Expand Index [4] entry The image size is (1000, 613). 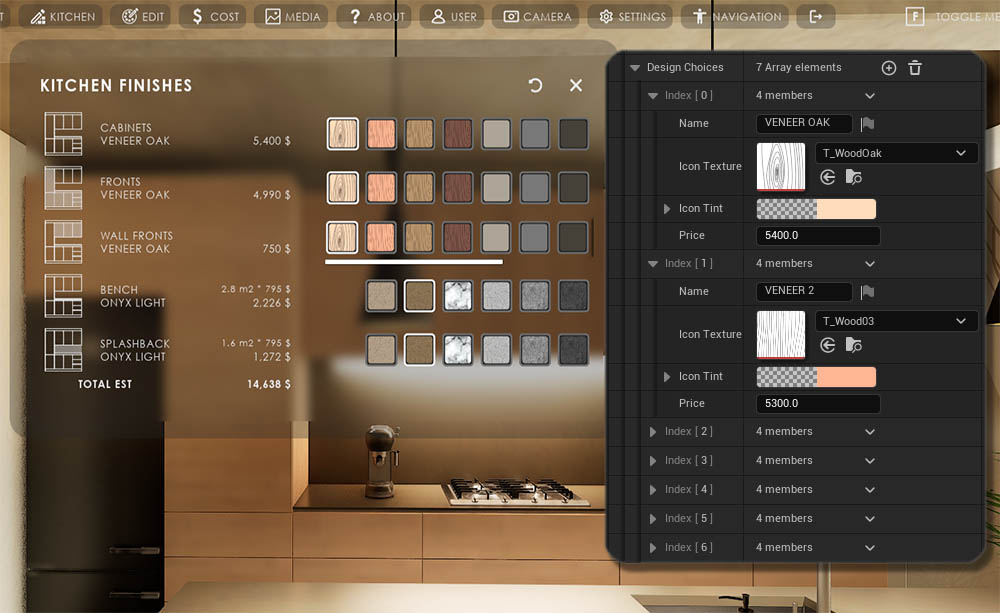pos(652,490)
